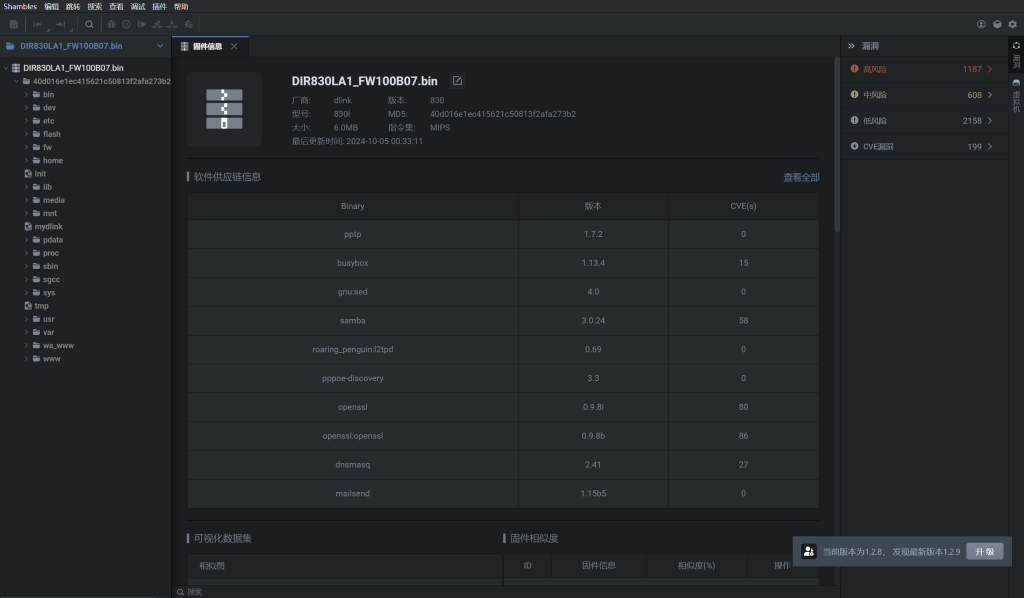The width and height of the screenshot is (1024, 598).
Task: Open the 调试 menu
Action: pyautogui.click(x=138, y=6)
